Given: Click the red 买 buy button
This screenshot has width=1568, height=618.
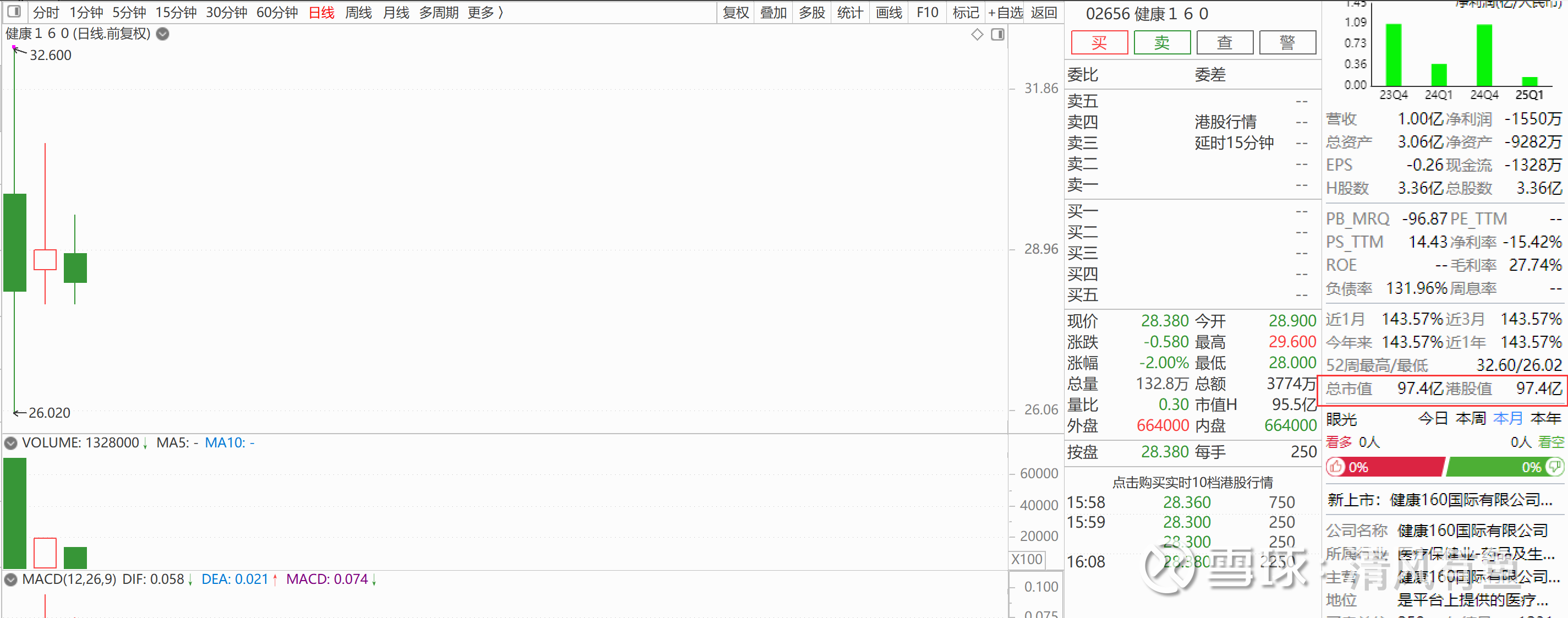Looking at the screenshot, I should click(x=1099, y=42).
